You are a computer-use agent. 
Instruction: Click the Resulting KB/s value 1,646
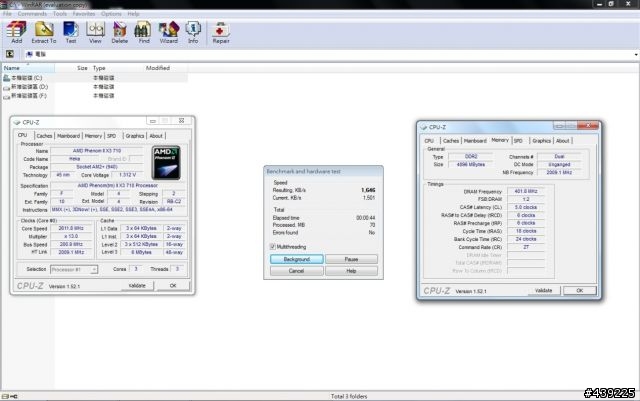(368, 190)
